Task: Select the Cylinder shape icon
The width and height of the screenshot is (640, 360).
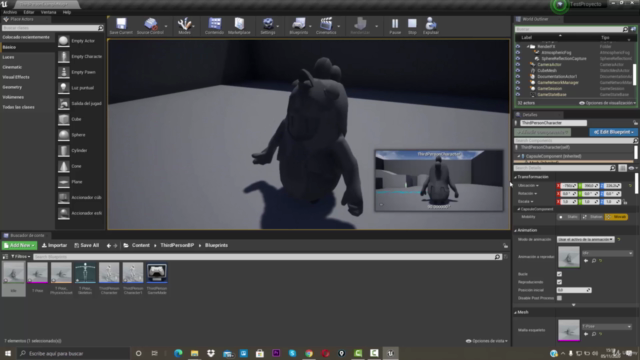Action: [x=63, y=150]
